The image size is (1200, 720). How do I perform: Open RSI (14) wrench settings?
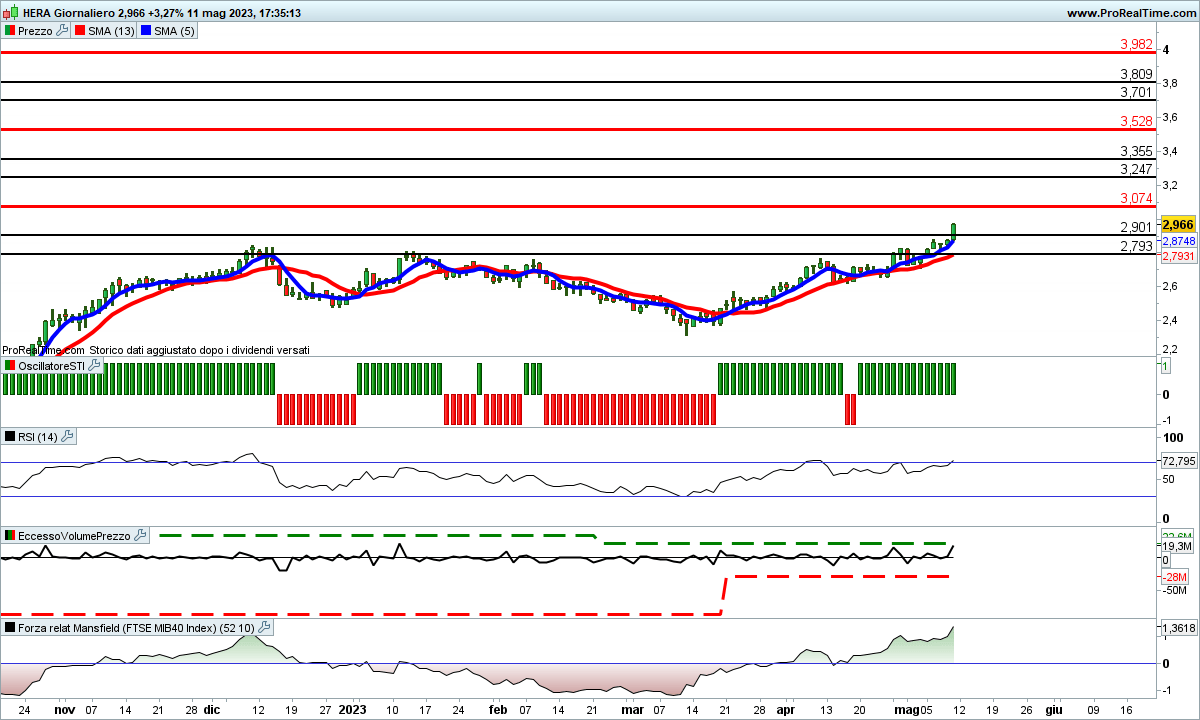tap(68, 436)
